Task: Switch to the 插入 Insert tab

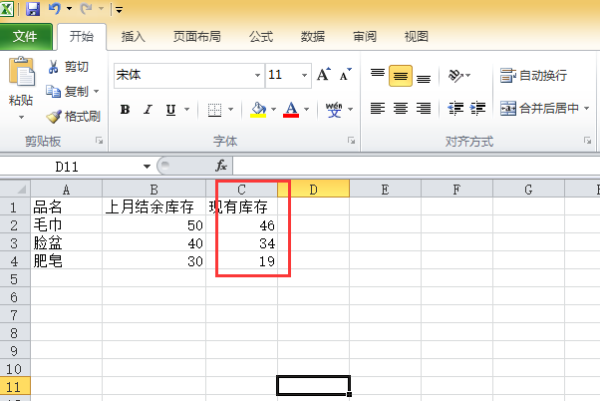Action: pyautogui.click(x=133, y=37)
